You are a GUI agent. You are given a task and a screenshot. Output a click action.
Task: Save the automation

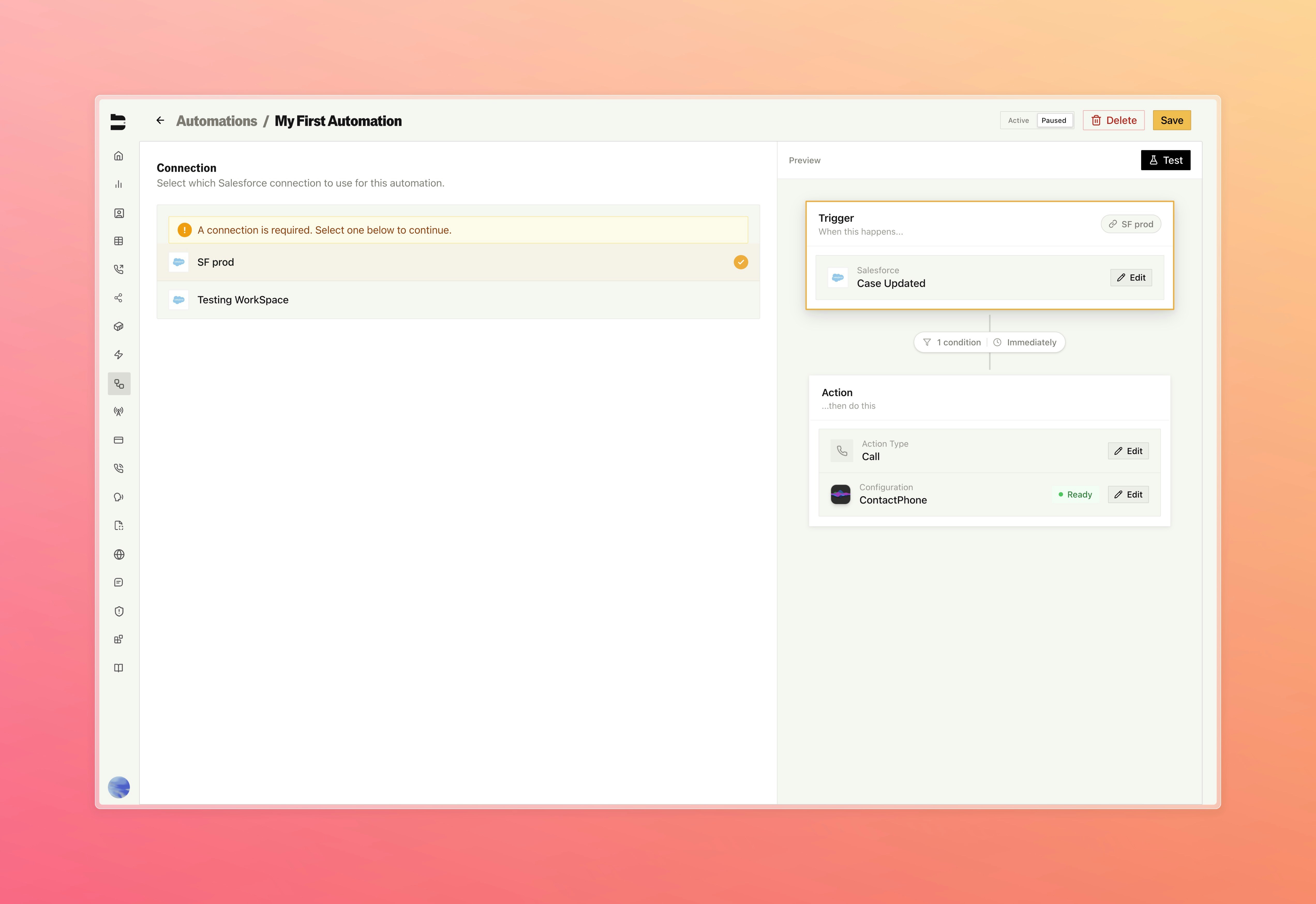[1172, 120]
